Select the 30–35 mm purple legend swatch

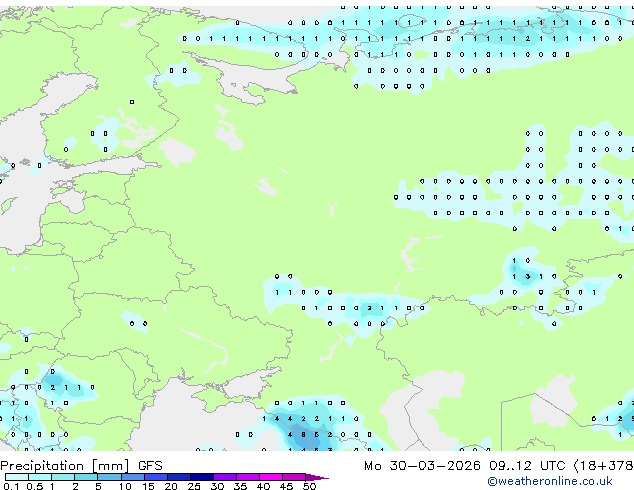[224, 477]
